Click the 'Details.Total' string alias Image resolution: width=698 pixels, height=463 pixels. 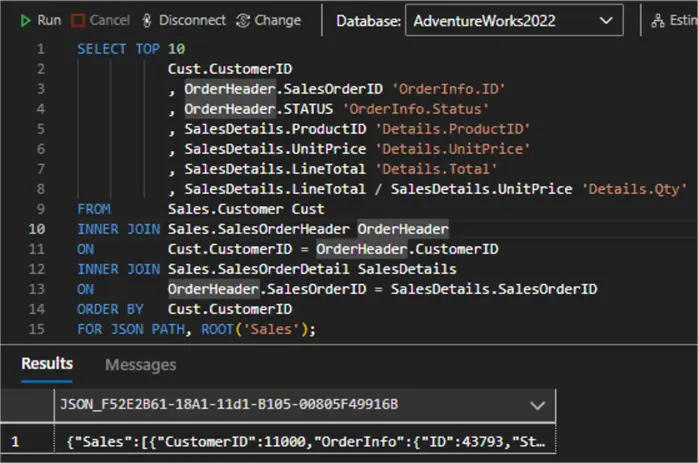pos(436,169)
